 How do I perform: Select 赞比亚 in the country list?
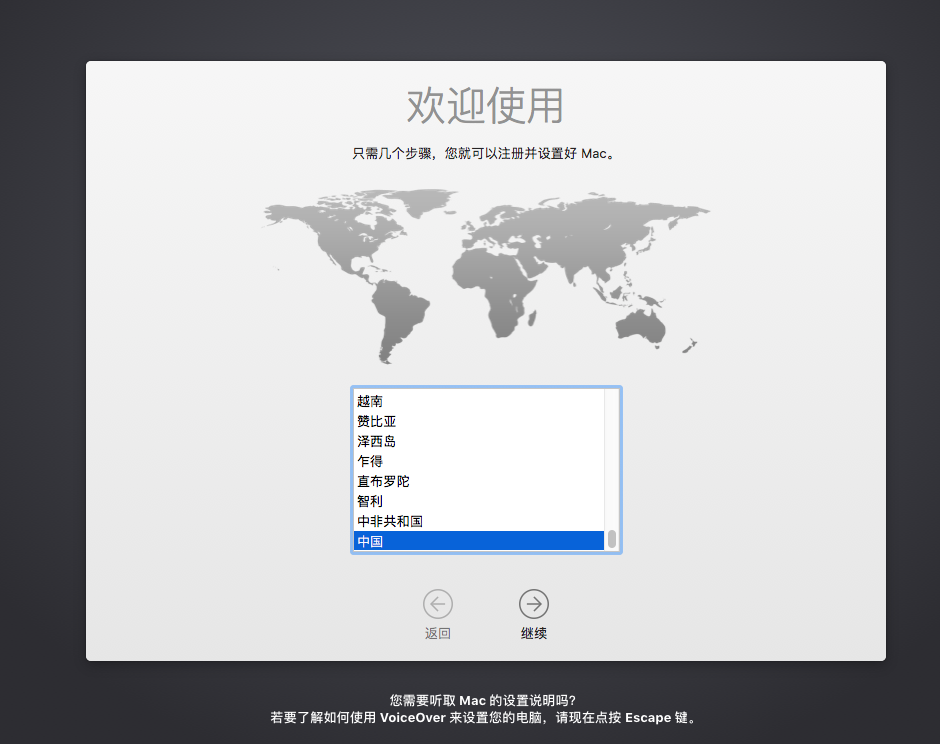coord(478,421)
